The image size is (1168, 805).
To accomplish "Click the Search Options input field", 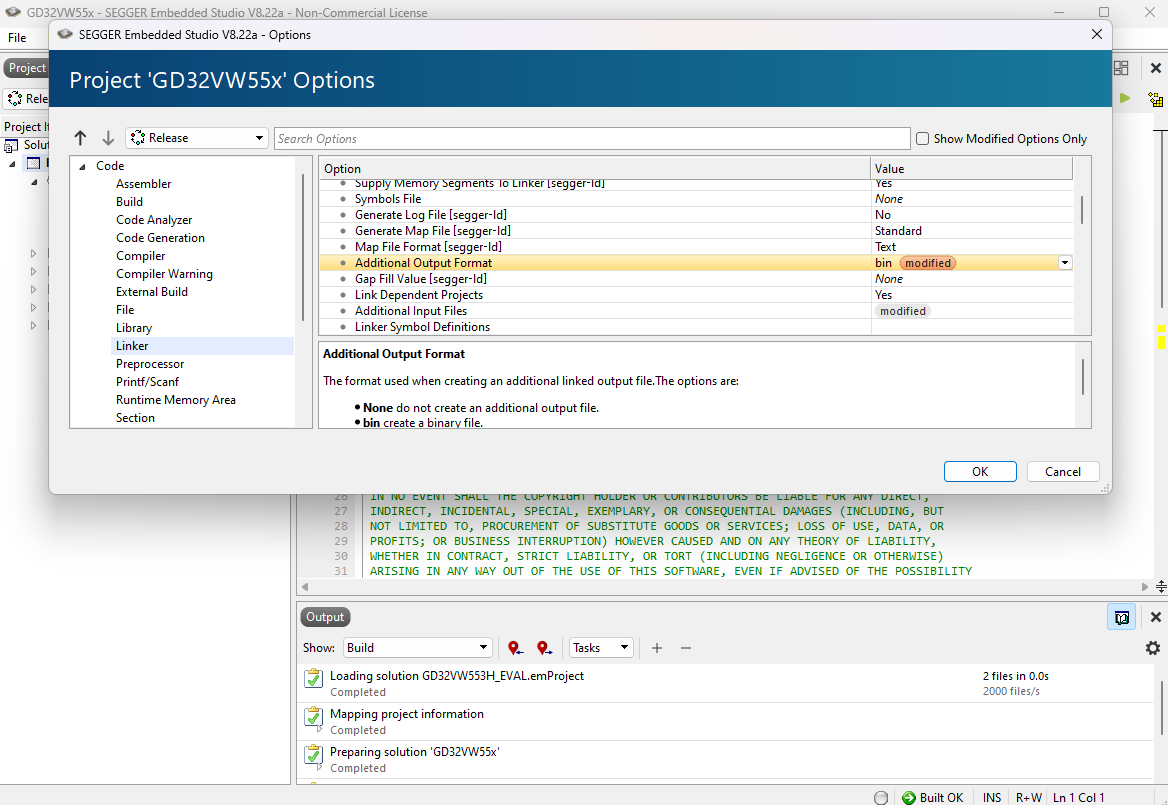I will [592, 139].
